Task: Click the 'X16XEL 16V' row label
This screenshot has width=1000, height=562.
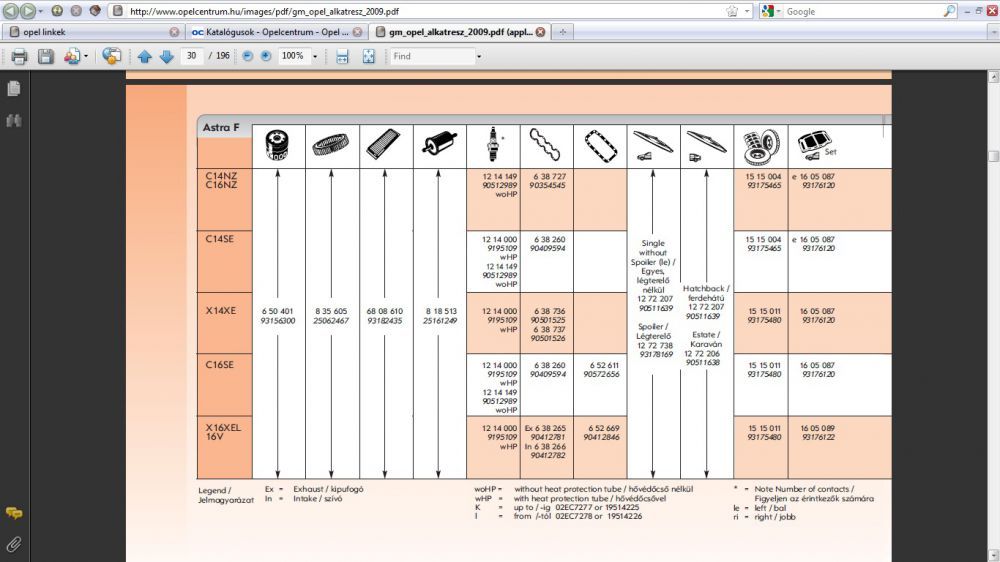Action: [223, 432]
